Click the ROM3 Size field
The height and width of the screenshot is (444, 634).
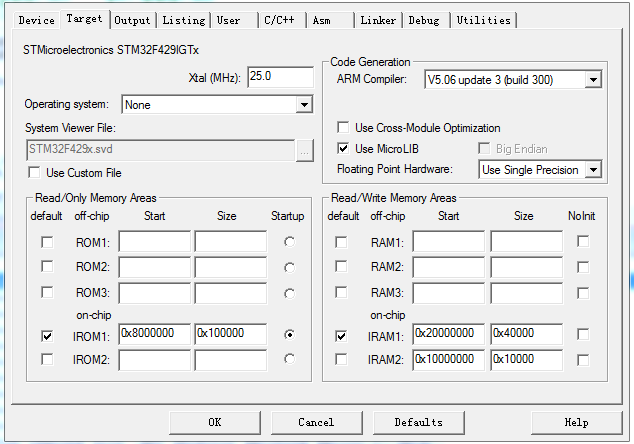click(230, 293)
